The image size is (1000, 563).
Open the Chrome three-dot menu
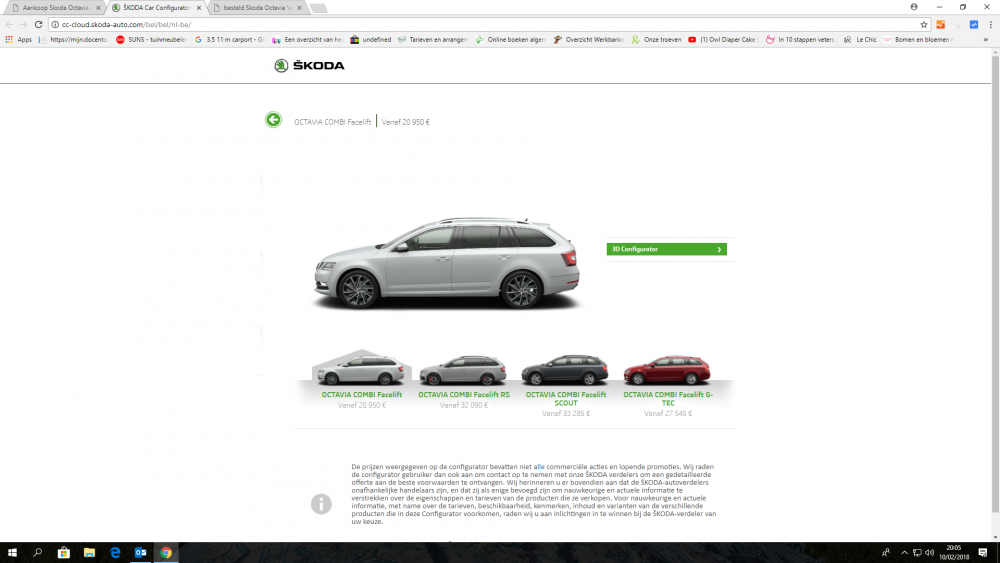point(990,24)
